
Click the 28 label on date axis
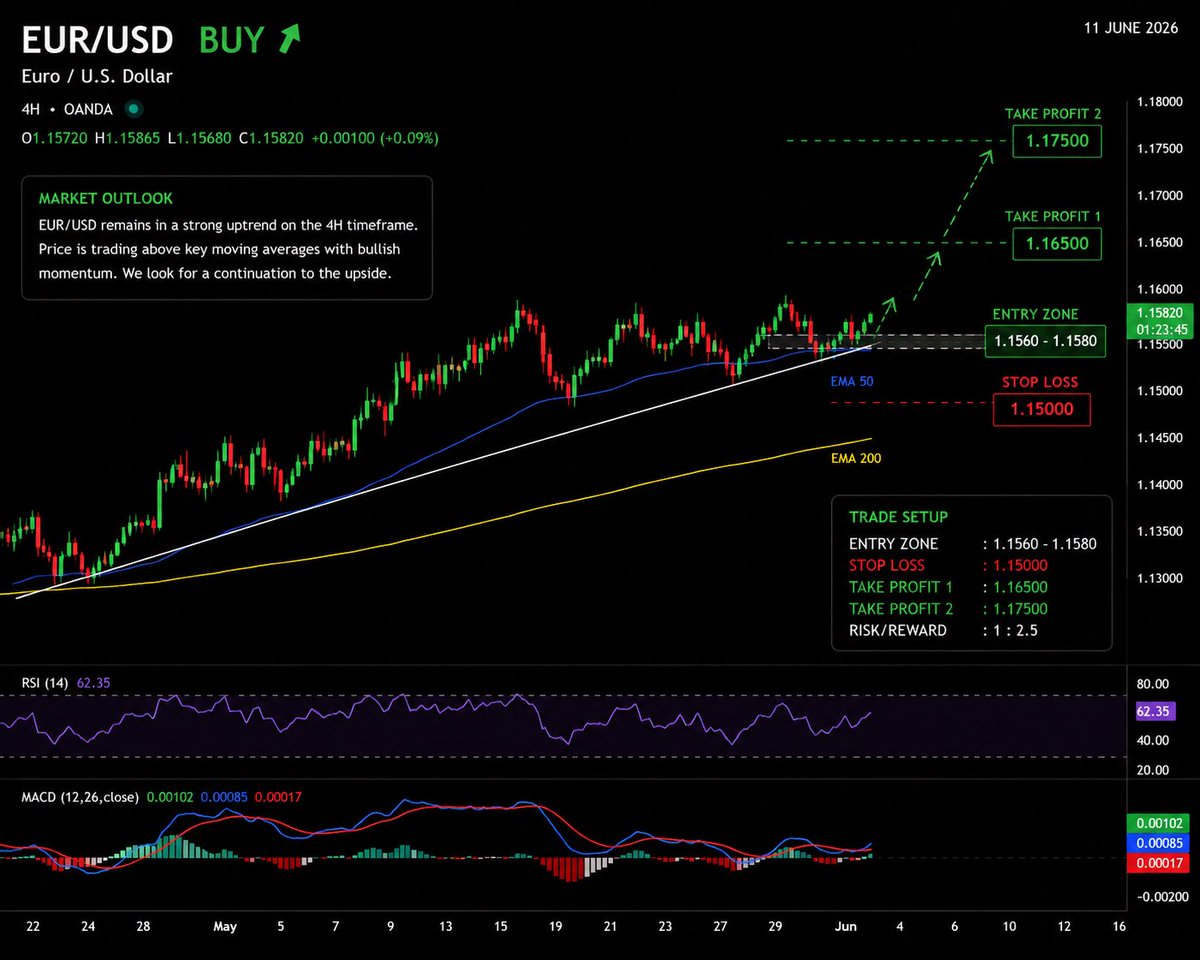(x=143, y=927)
